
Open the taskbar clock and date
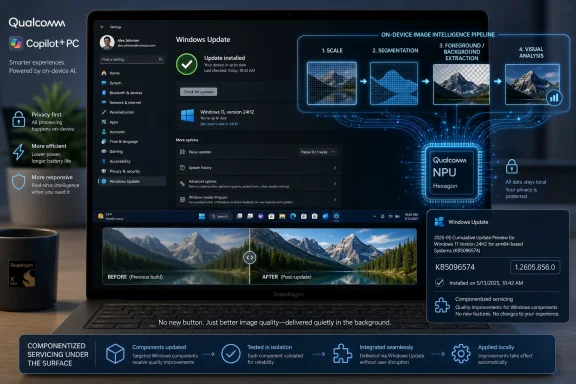click(x=411, y=216)
